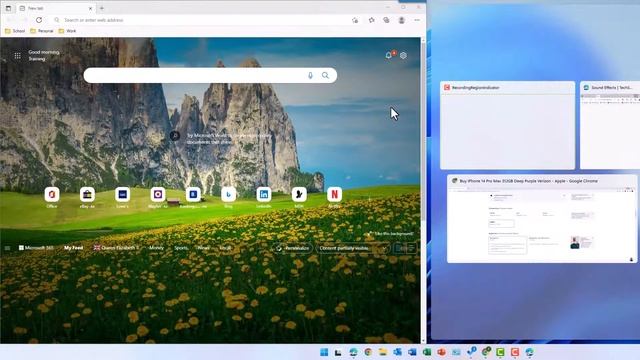Screen dimensions: 640x360
Task: Select the Queen Elizabeth II feed tab
Action: [x=116, y=248]
